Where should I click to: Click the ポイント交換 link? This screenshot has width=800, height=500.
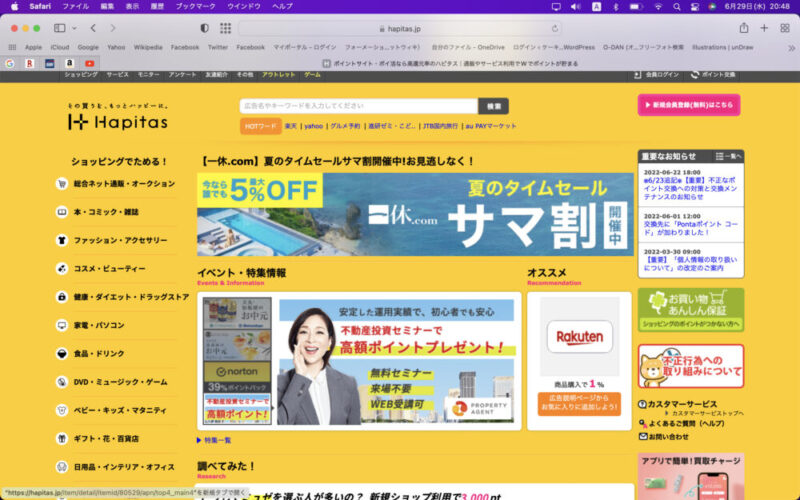[x=713, y=74]
